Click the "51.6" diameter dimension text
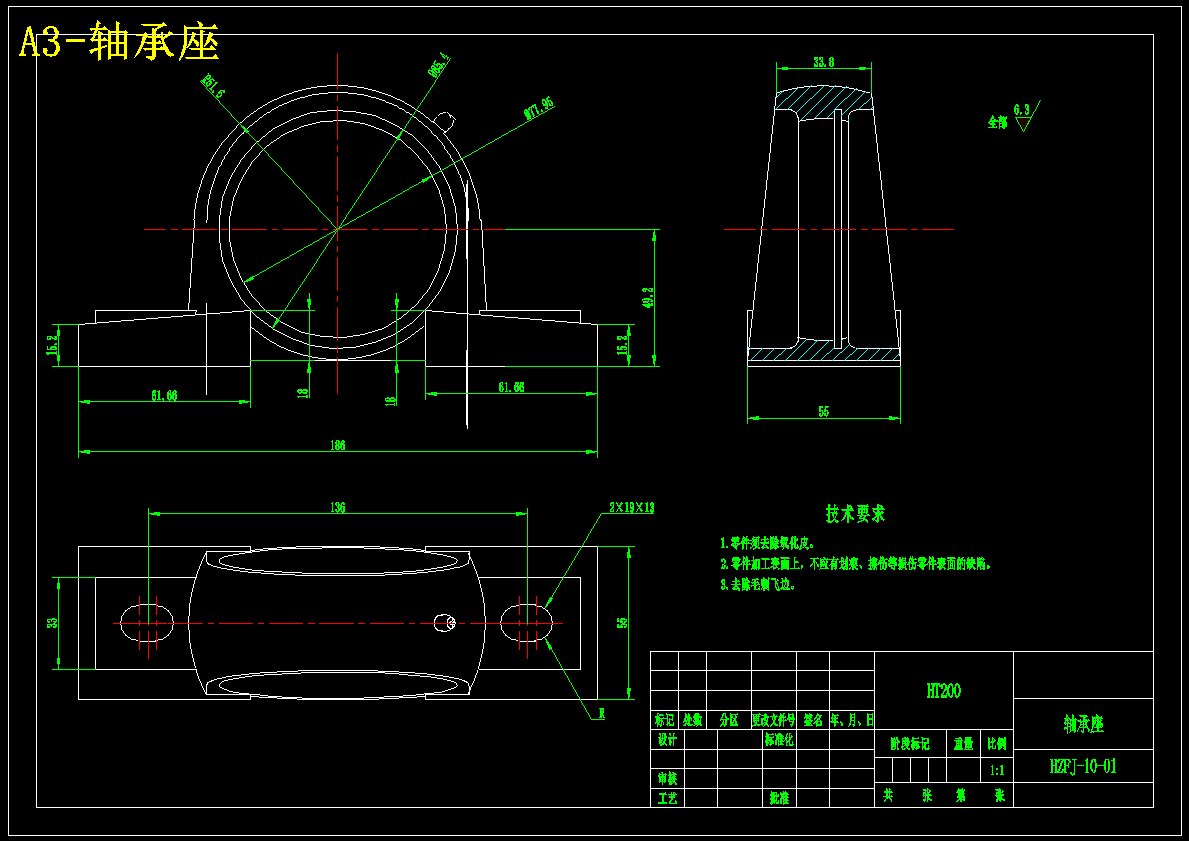Viewport: 1189px width, 841px height. coord(213,86)
